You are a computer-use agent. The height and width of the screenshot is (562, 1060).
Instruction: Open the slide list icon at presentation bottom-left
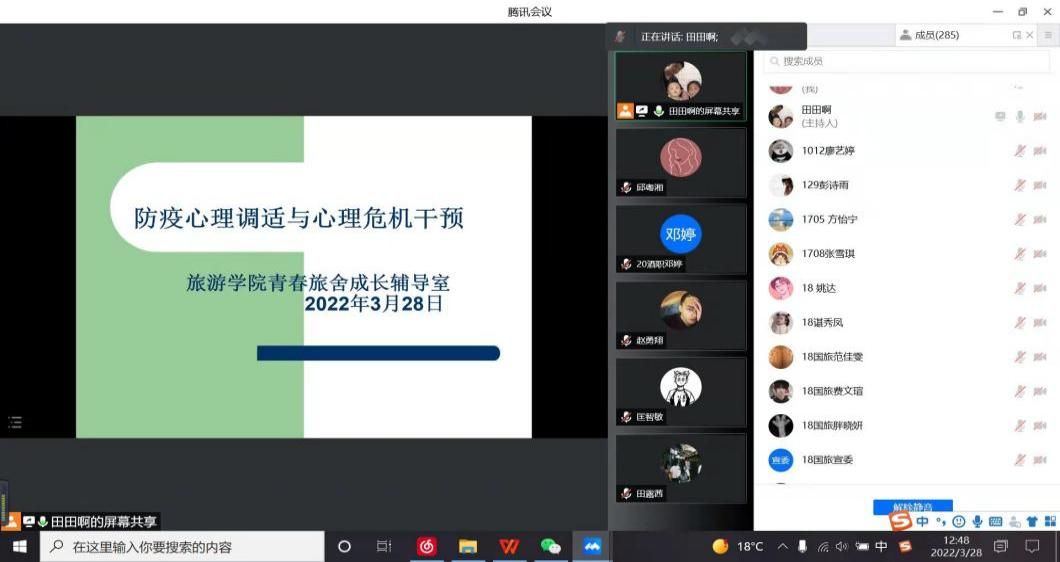[15, 422]
